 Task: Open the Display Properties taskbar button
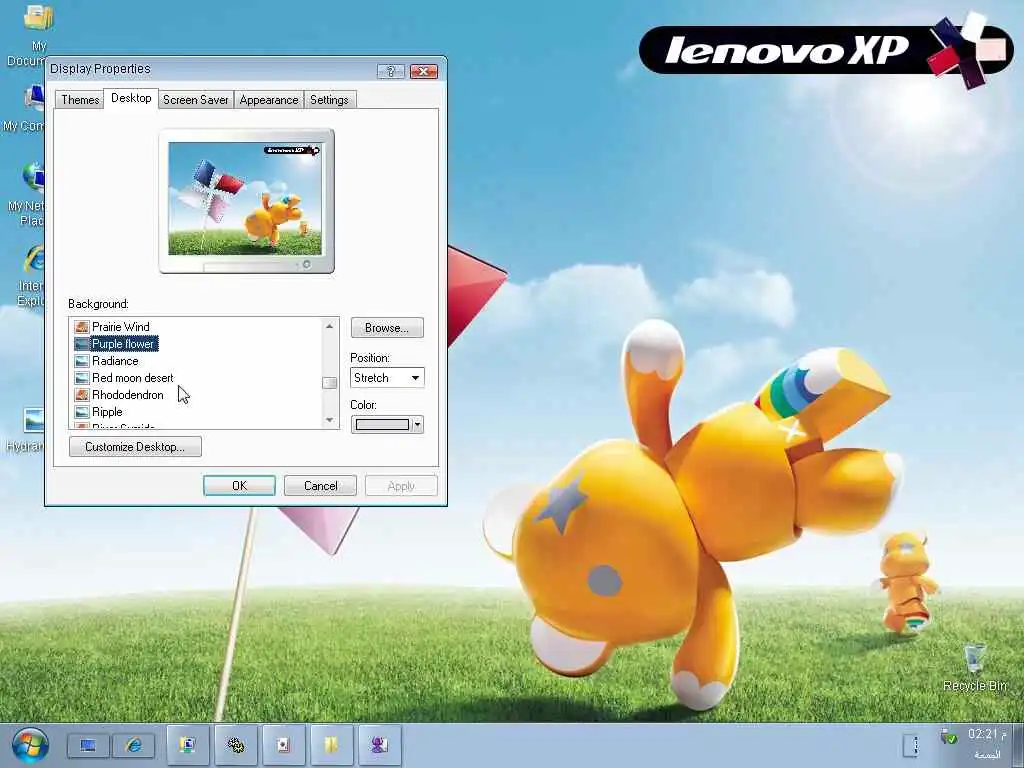pos(188,744)
